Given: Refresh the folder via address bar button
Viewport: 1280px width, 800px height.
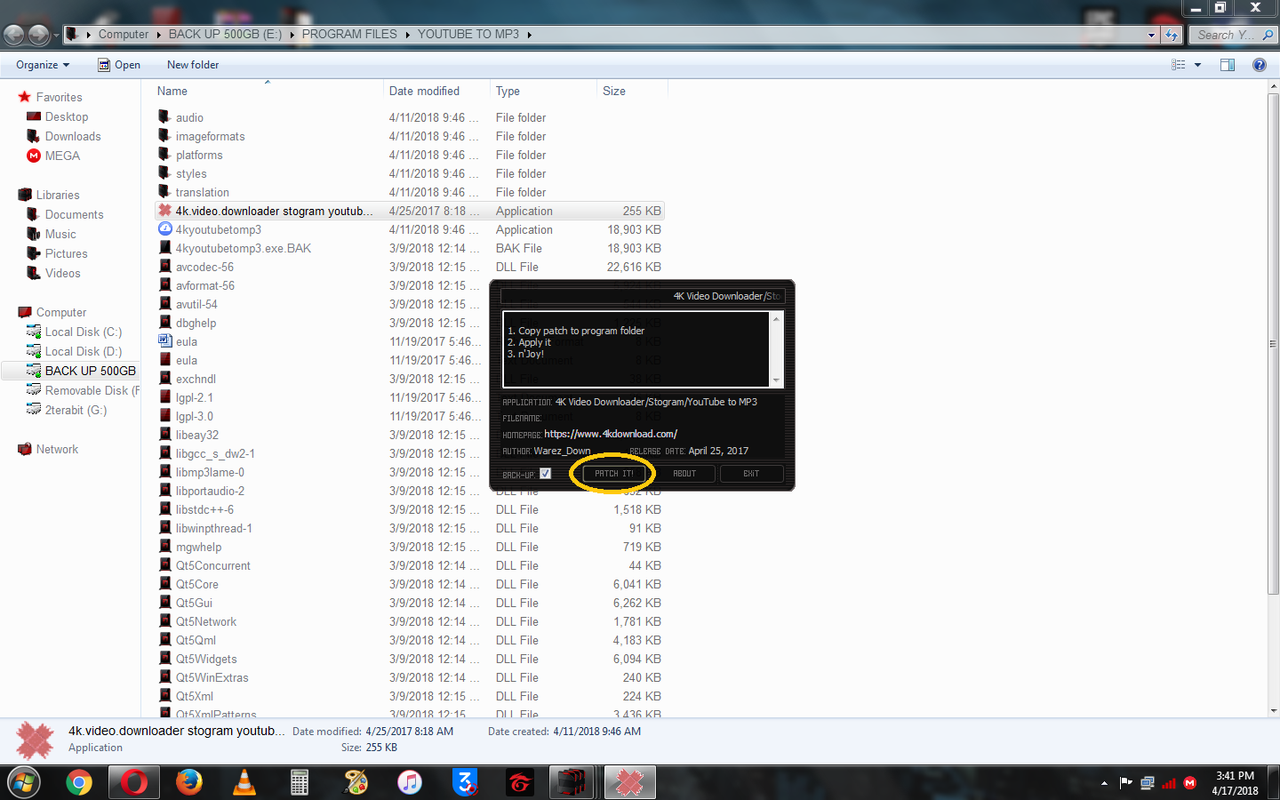Looking at the screenshot, I should (x=1172, y=34).
